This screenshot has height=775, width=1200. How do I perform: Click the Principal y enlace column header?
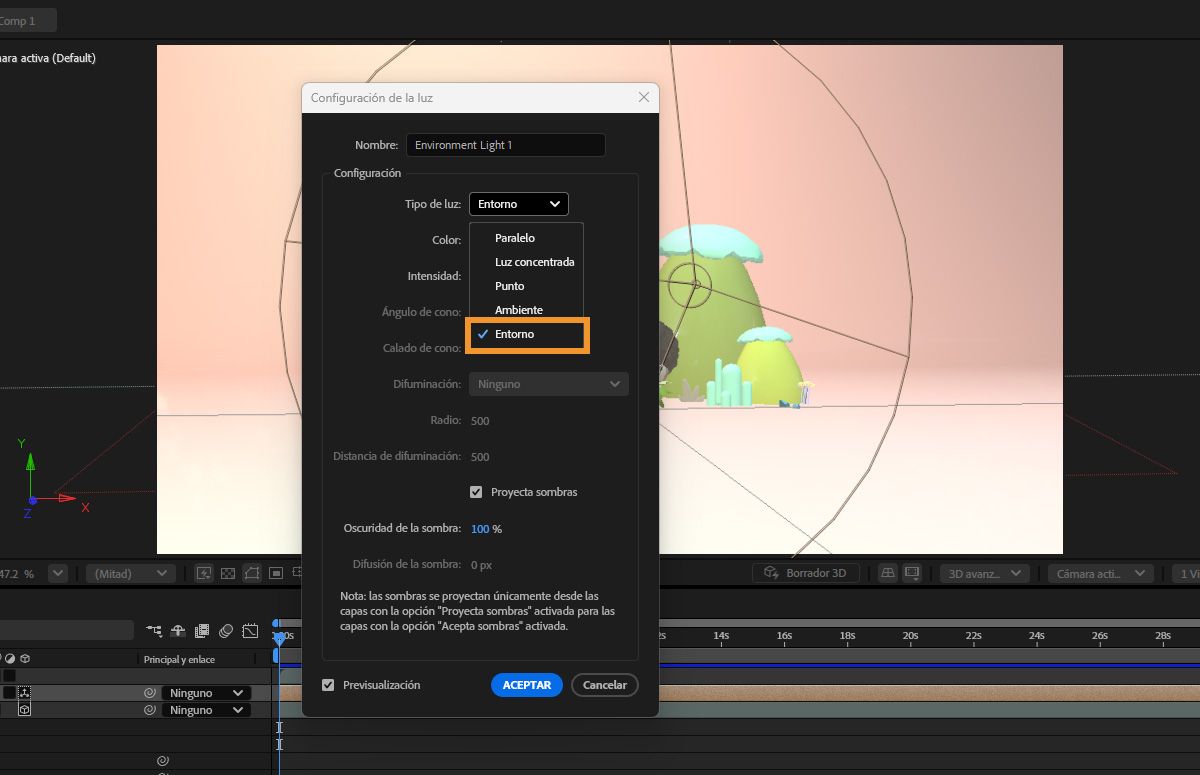tap(179, 659)
